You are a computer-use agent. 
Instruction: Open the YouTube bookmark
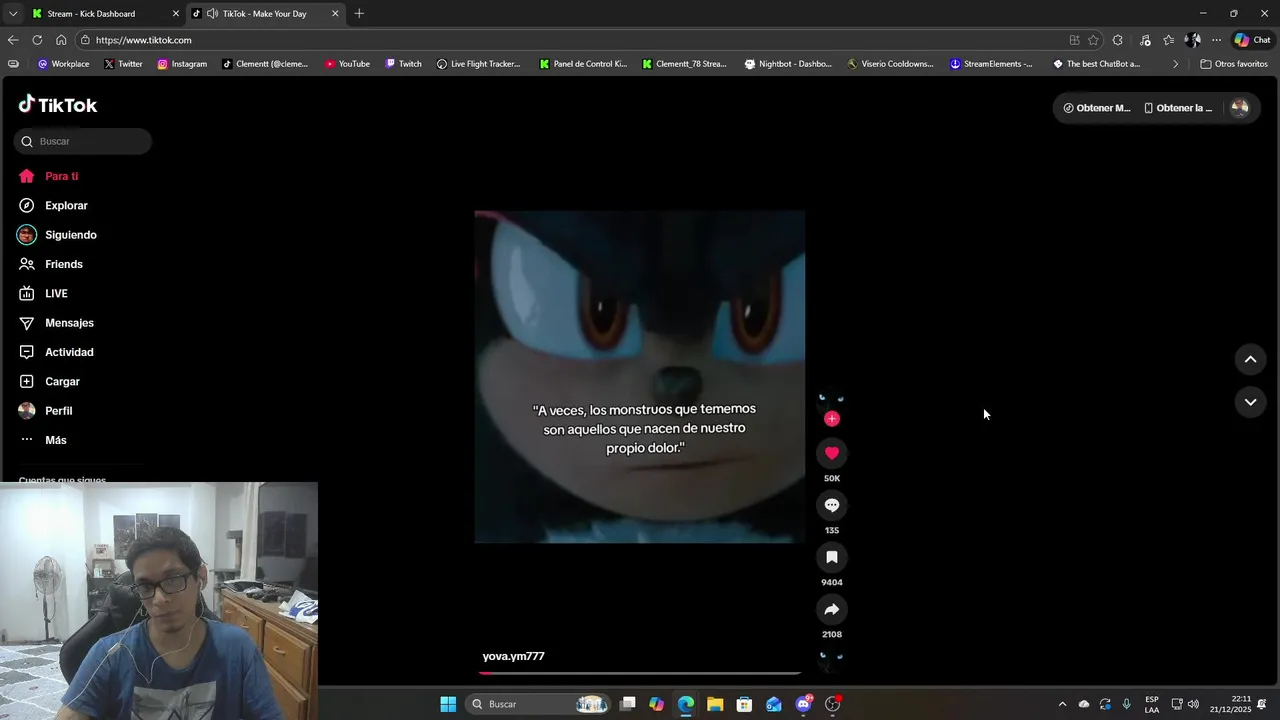(347, 64)
